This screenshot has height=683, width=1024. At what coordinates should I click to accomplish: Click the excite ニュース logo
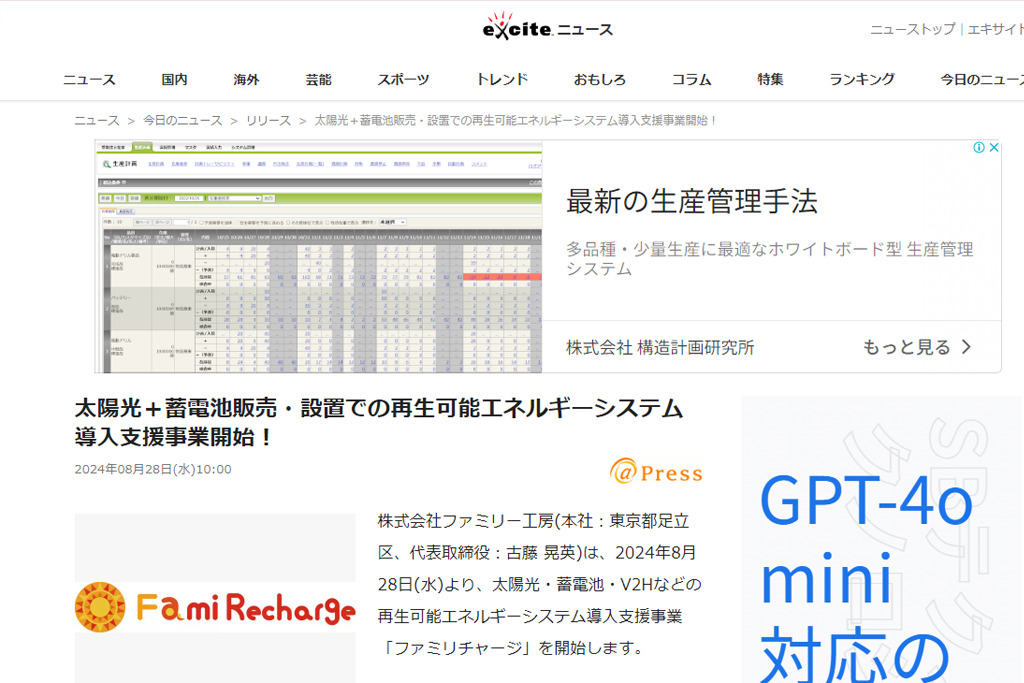(548, 27)
